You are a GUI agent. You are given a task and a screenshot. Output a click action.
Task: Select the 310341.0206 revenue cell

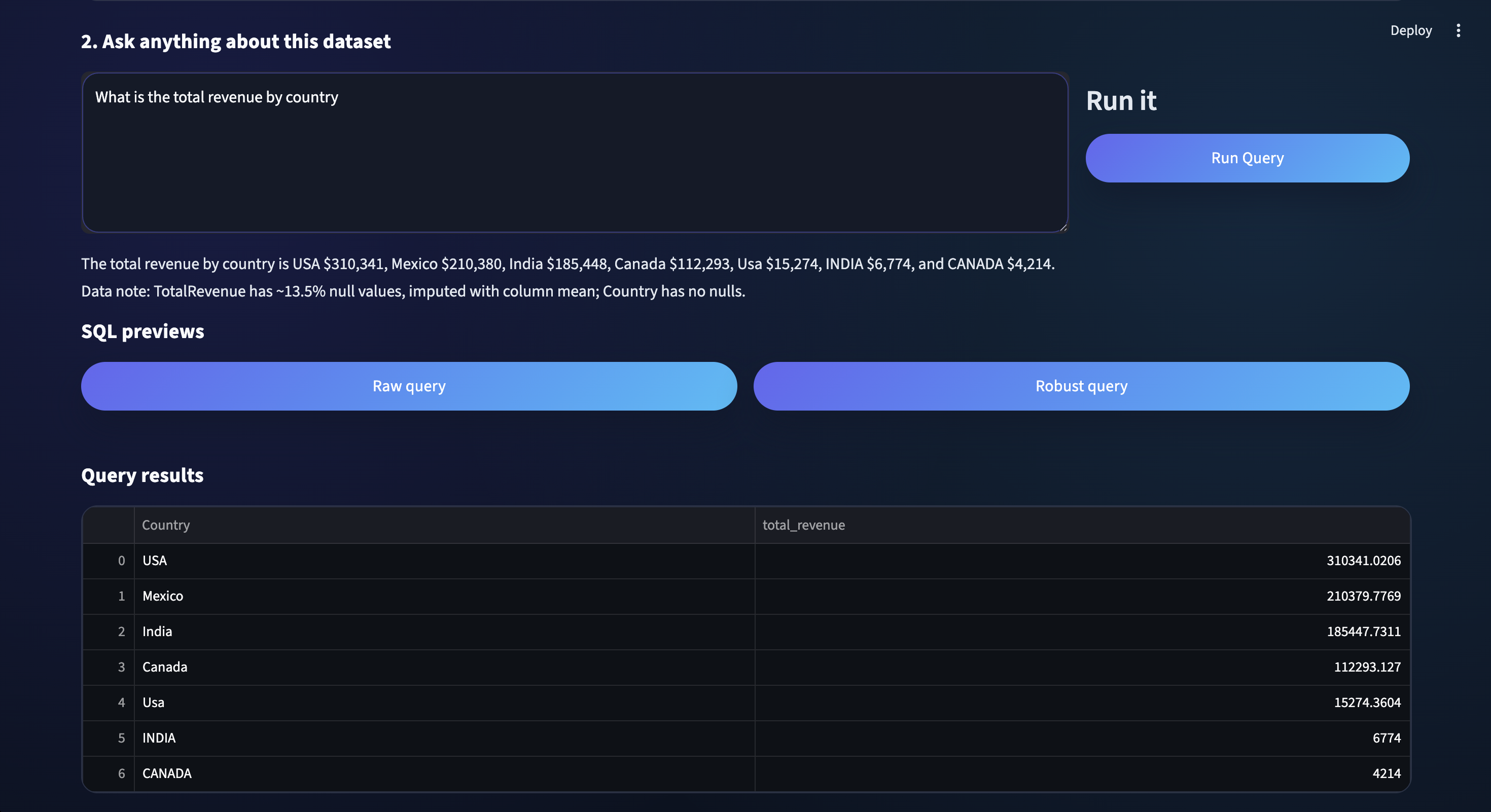click(1081, 561)
